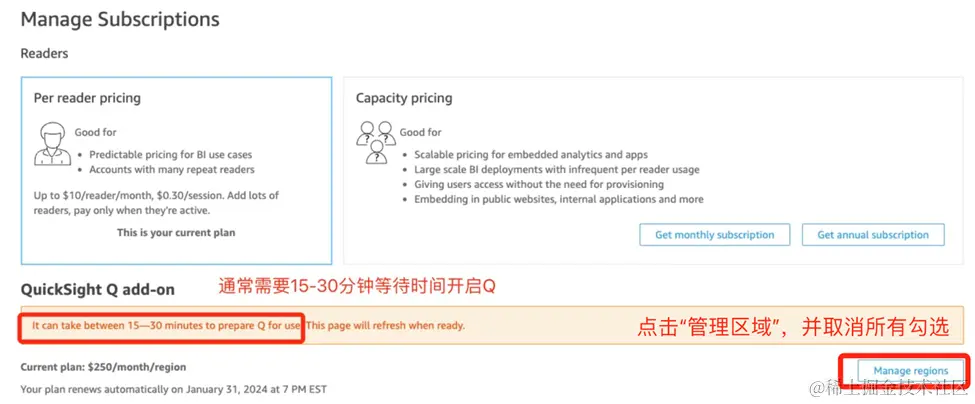This screenshot has height=404, width=975.
Task: Click the Current plan $250/month/region text
Action: coord(103,367)
